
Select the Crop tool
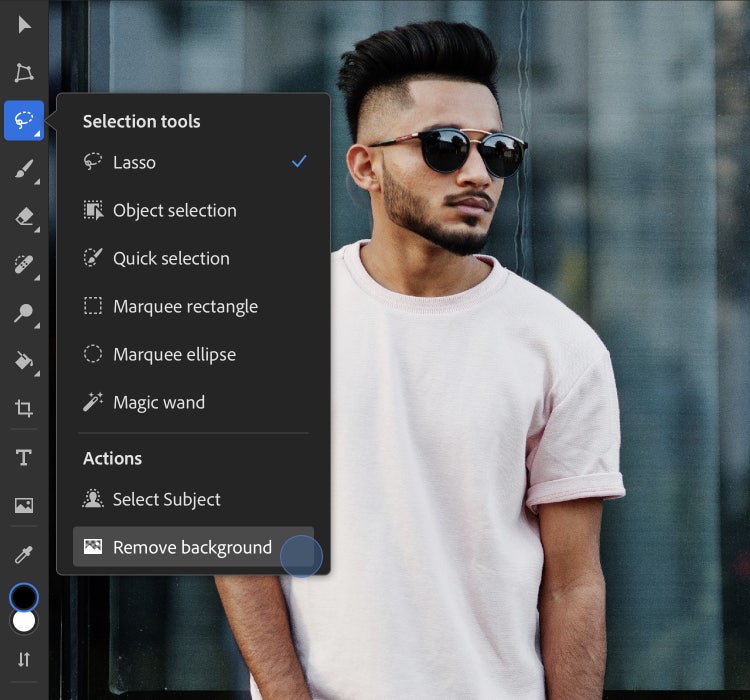coord(24,408)
